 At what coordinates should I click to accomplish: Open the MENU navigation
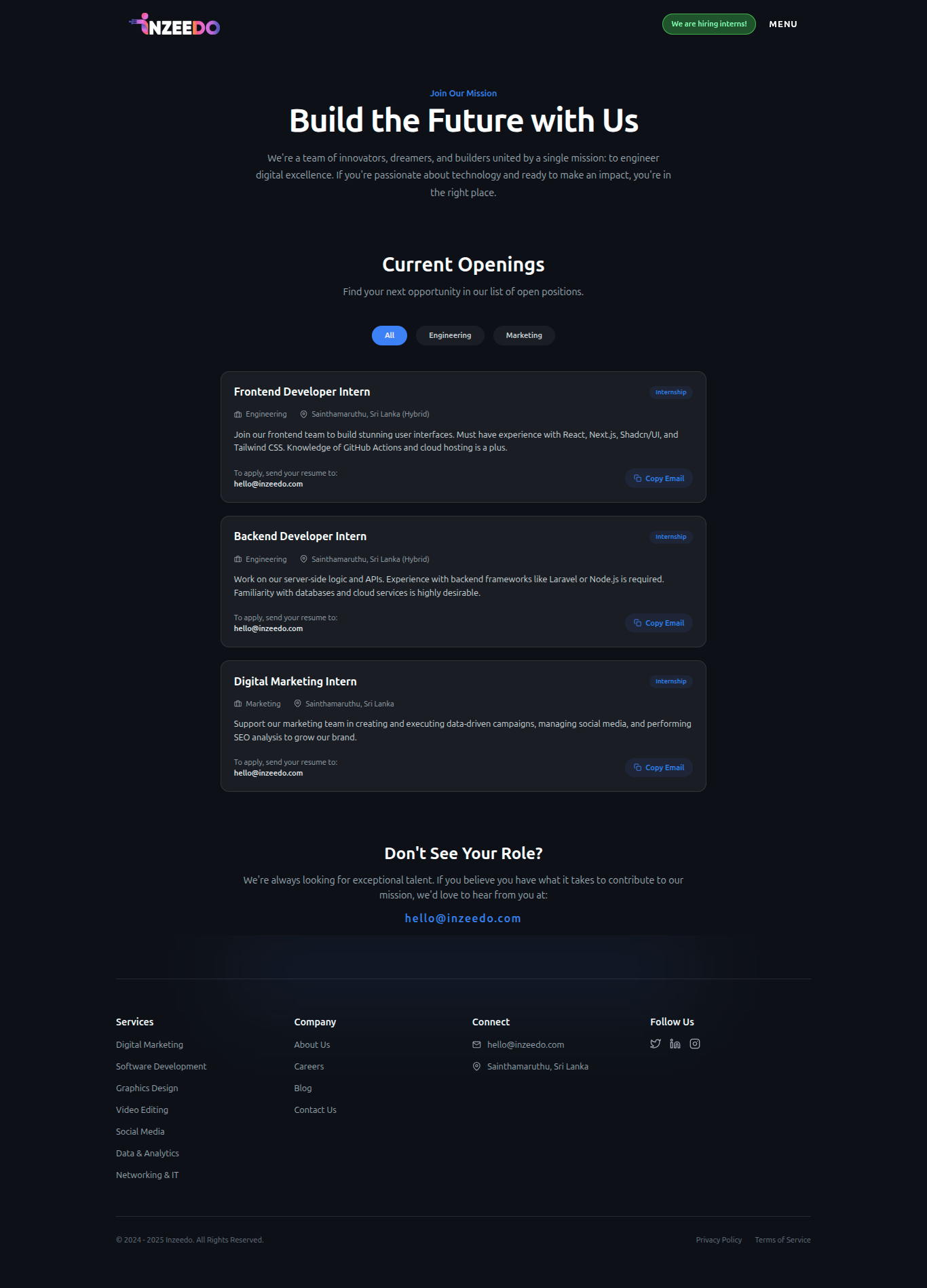pos(783,24)
